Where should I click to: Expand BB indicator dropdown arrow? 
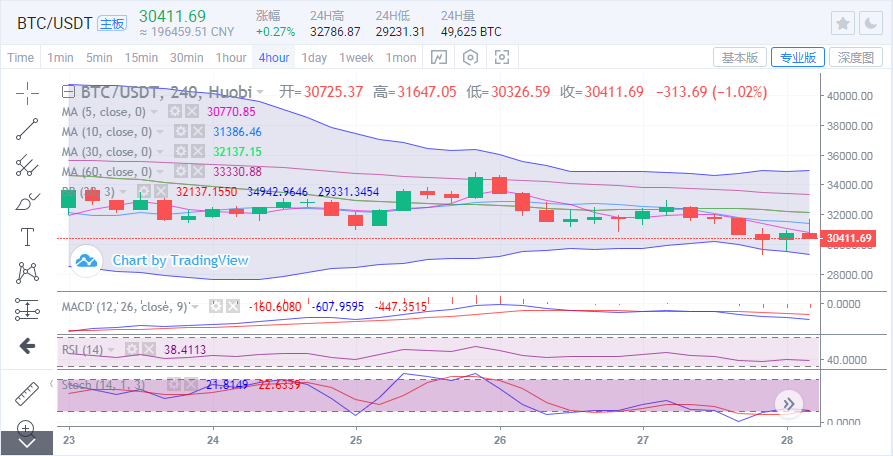click(x=125, y=192)
